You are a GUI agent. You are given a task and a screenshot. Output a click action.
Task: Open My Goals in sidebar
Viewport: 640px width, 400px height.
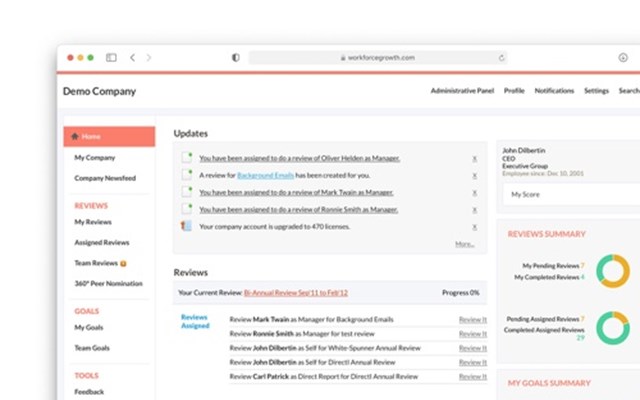(89, 327)
